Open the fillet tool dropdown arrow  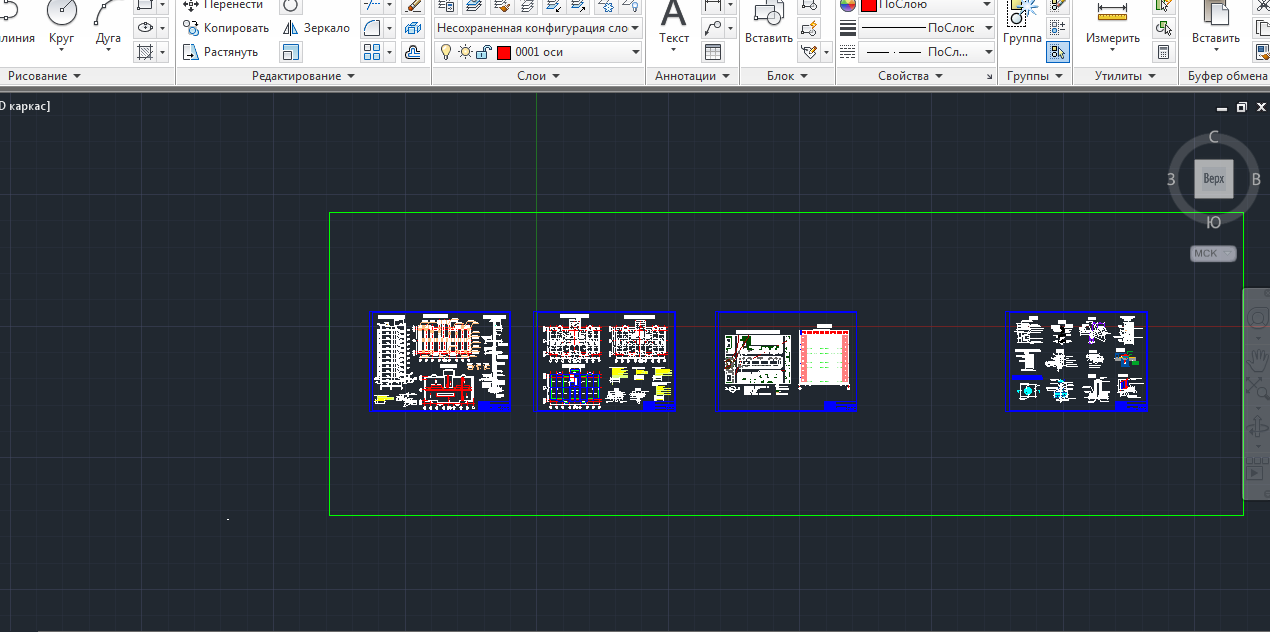coord(389,28)
